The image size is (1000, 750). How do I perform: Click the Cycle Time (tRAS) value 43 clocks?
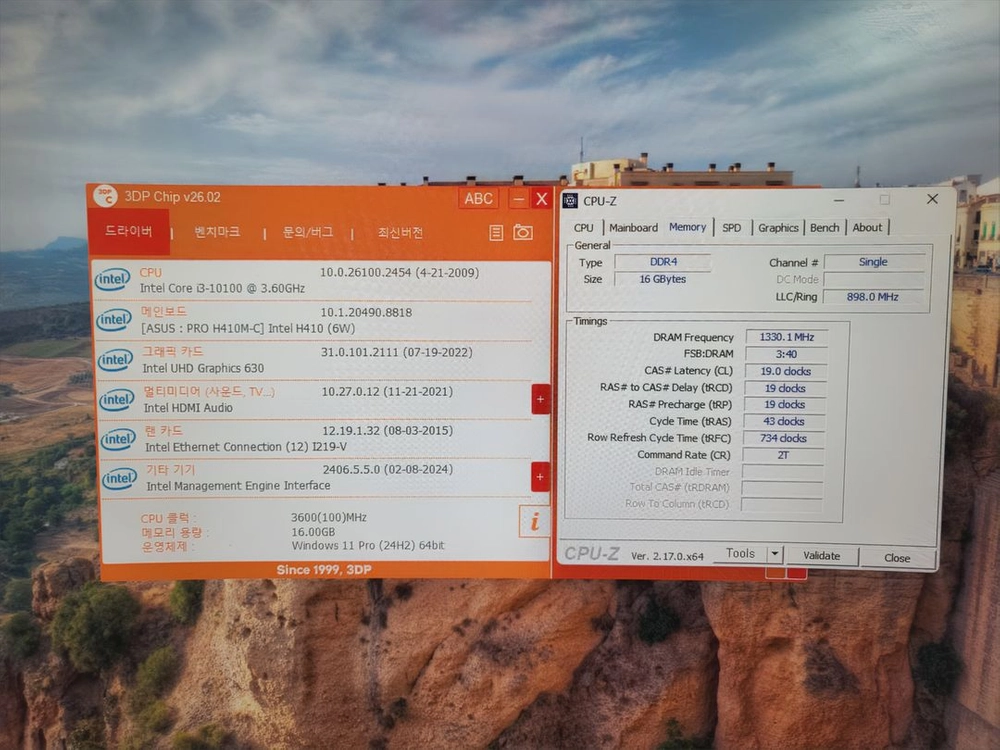pyautogui.click(x=784, y=422)
